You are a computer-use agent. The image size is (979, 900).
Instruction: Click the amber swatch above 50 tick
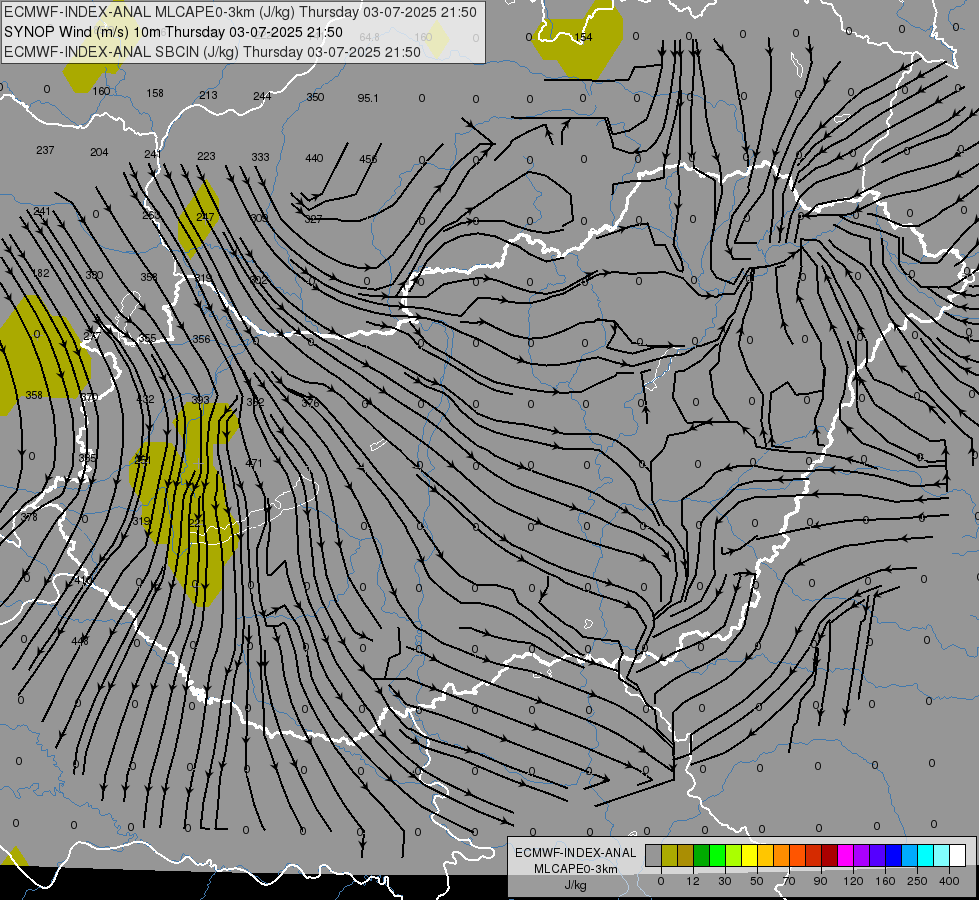point(766,855)
